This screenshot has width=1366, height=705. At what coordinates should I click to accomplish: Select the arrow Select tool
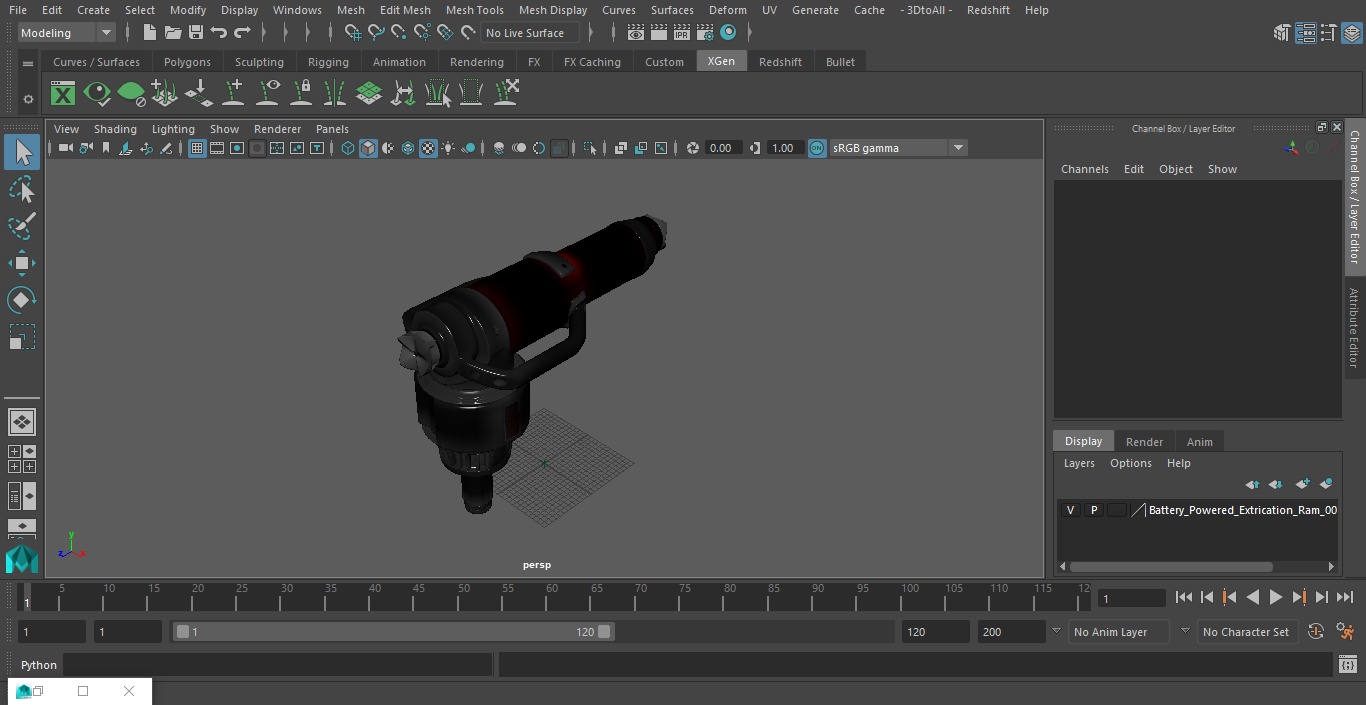pos(22,152)
